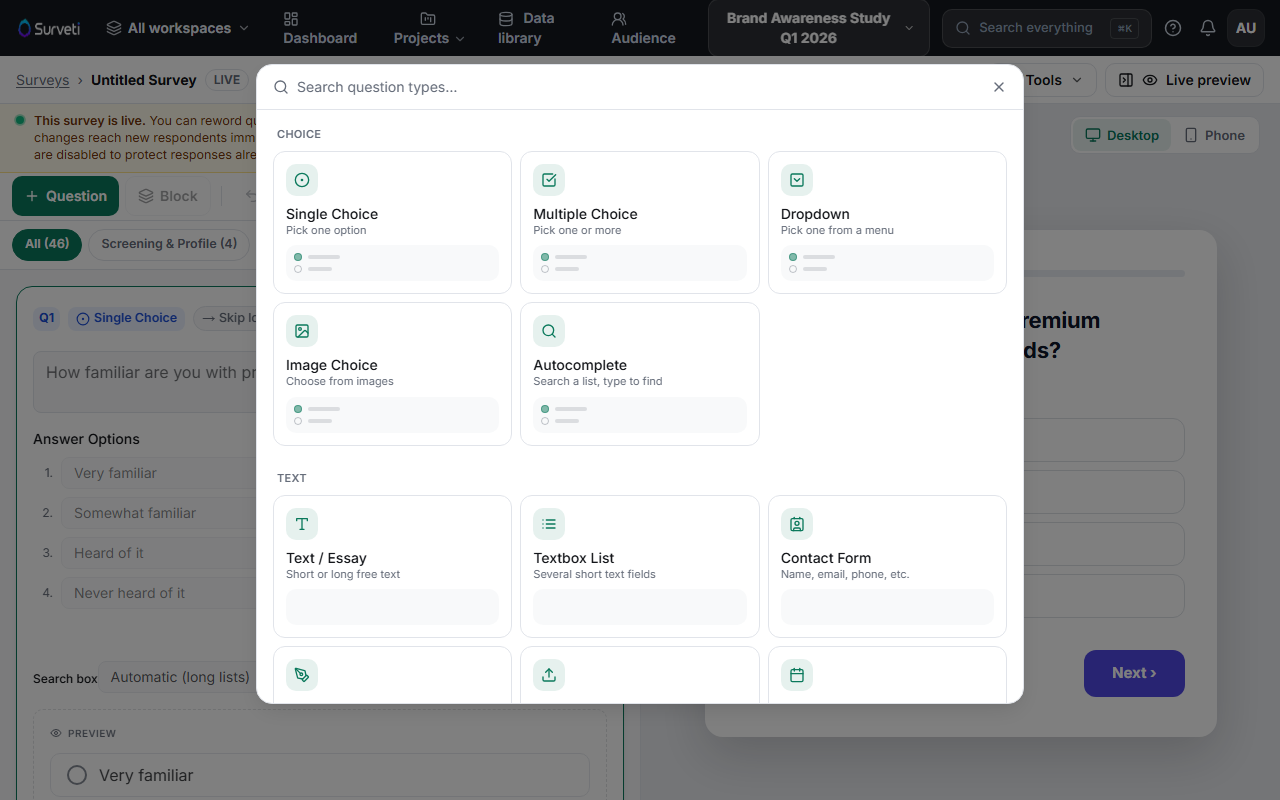Pick the Textbox List icon
Screen dimensions: 1280x800
click(549, 524)
